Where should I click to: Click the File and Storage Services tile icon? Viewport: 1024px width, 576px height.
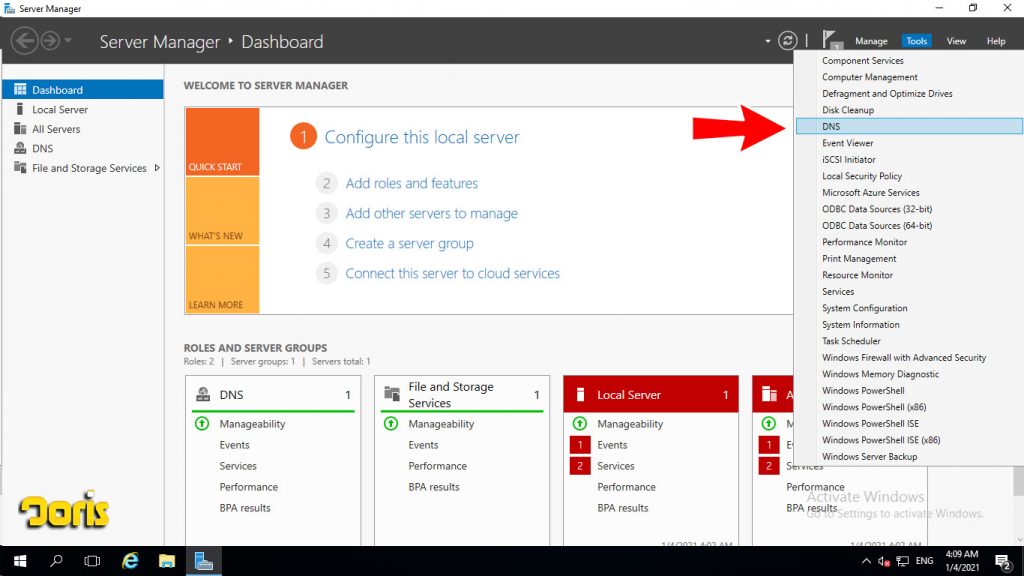pyautogui.click(x=392, y=394)
